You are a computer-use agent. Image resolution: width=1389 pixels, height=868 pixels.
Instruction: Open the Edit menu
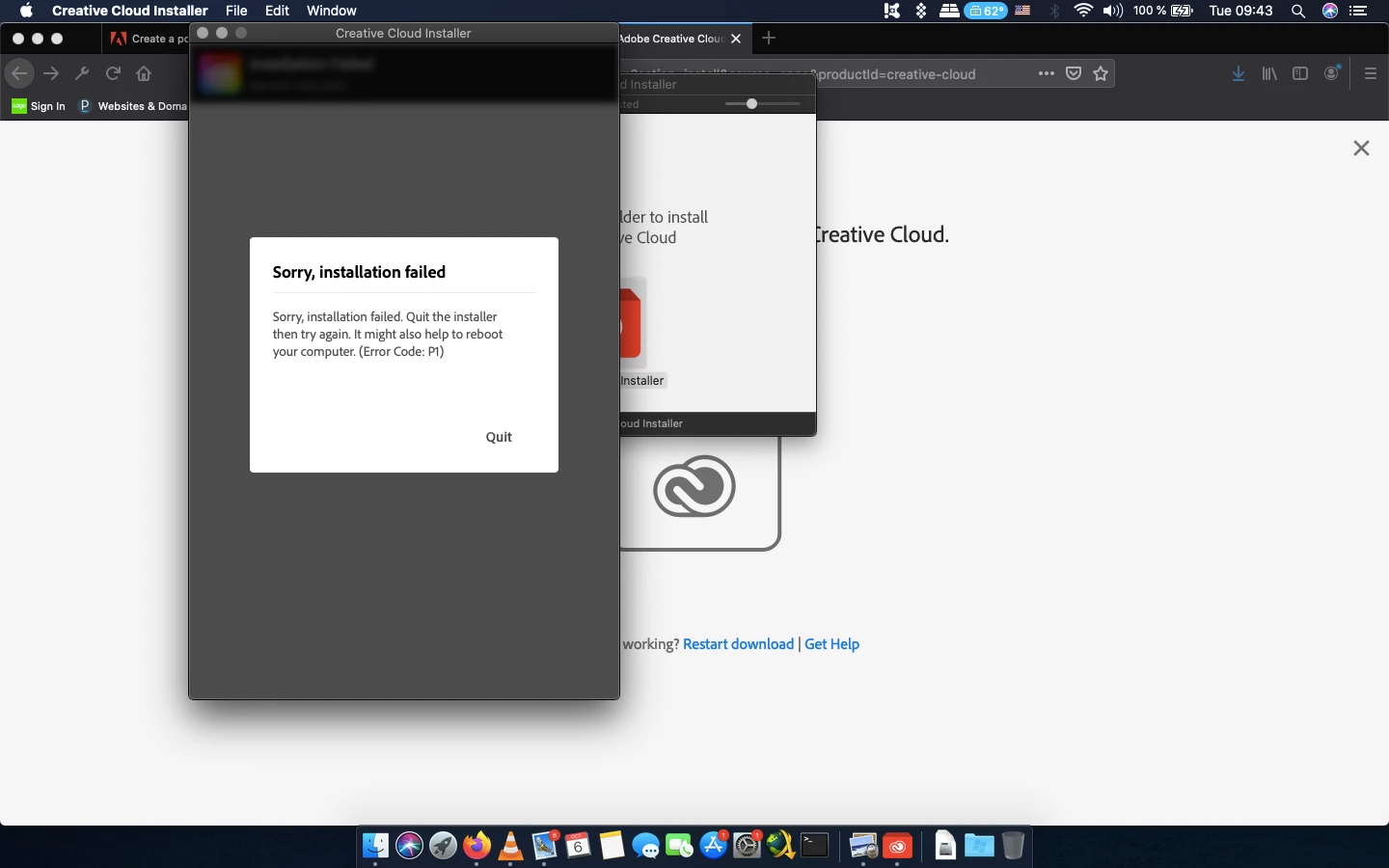pyautogui.click(x=277, y=11)
